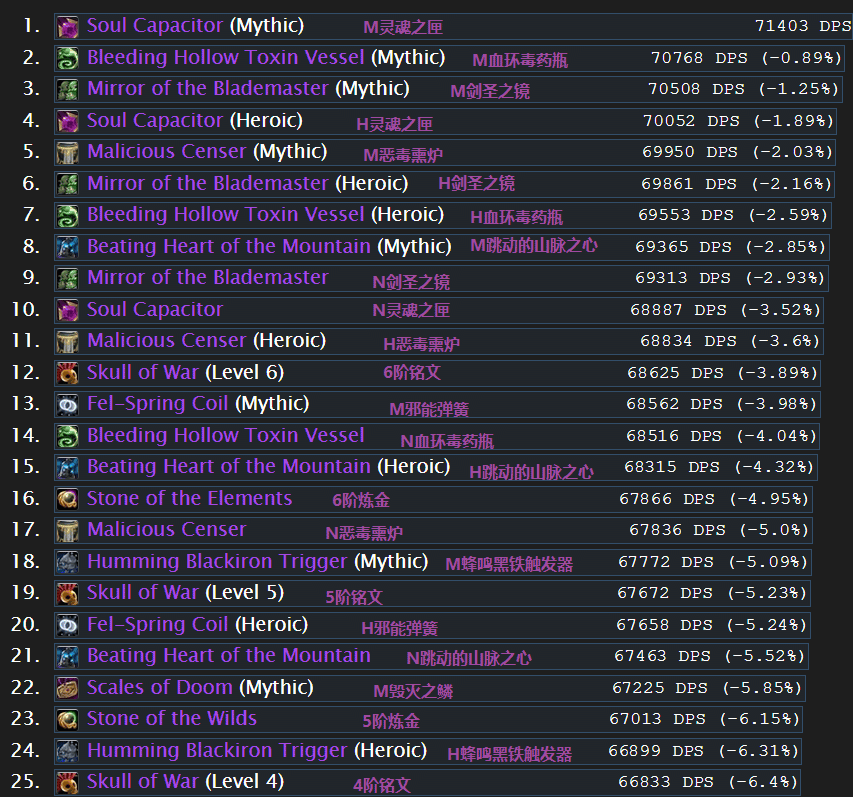Click the 71403 DPS value
This screenshot has width=853, height=797.
pyautogui.click(x=803, y=26)
